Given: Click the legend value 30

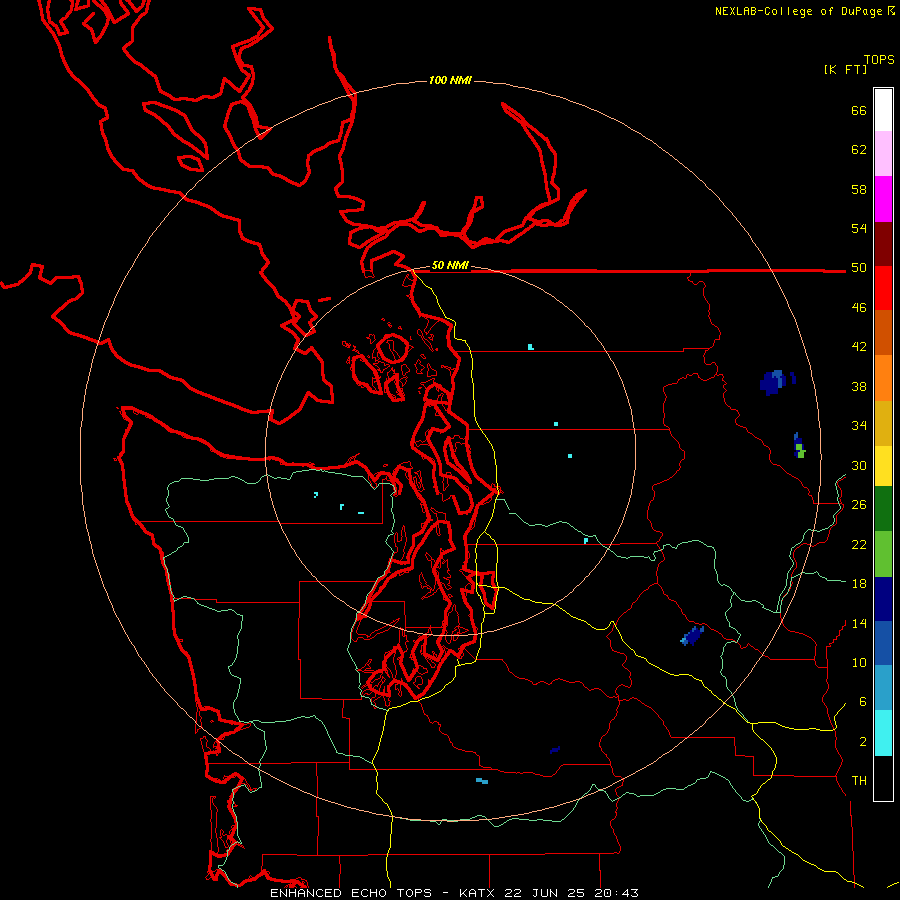Looking at the screenshot, I should (859, 465).
